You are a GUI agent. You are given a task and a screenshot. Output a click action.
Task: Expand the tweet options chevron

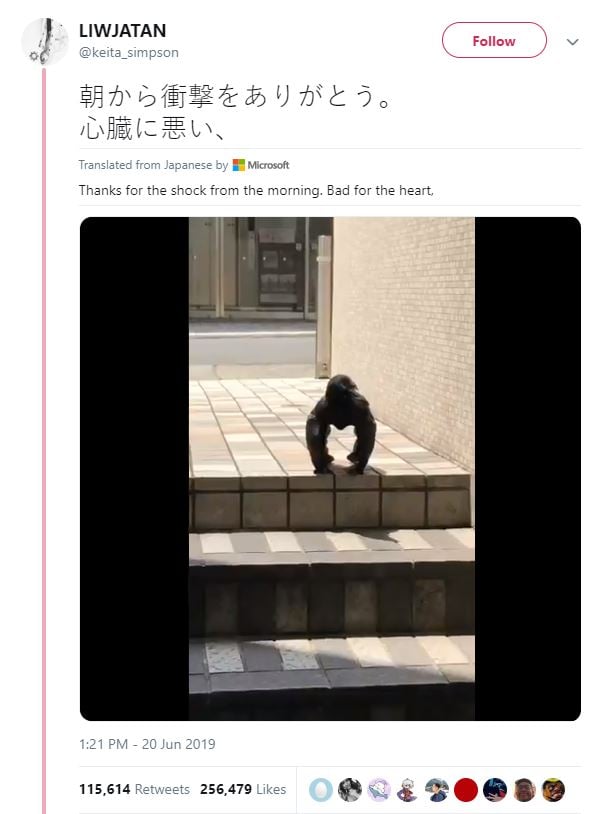coord(572,42)
